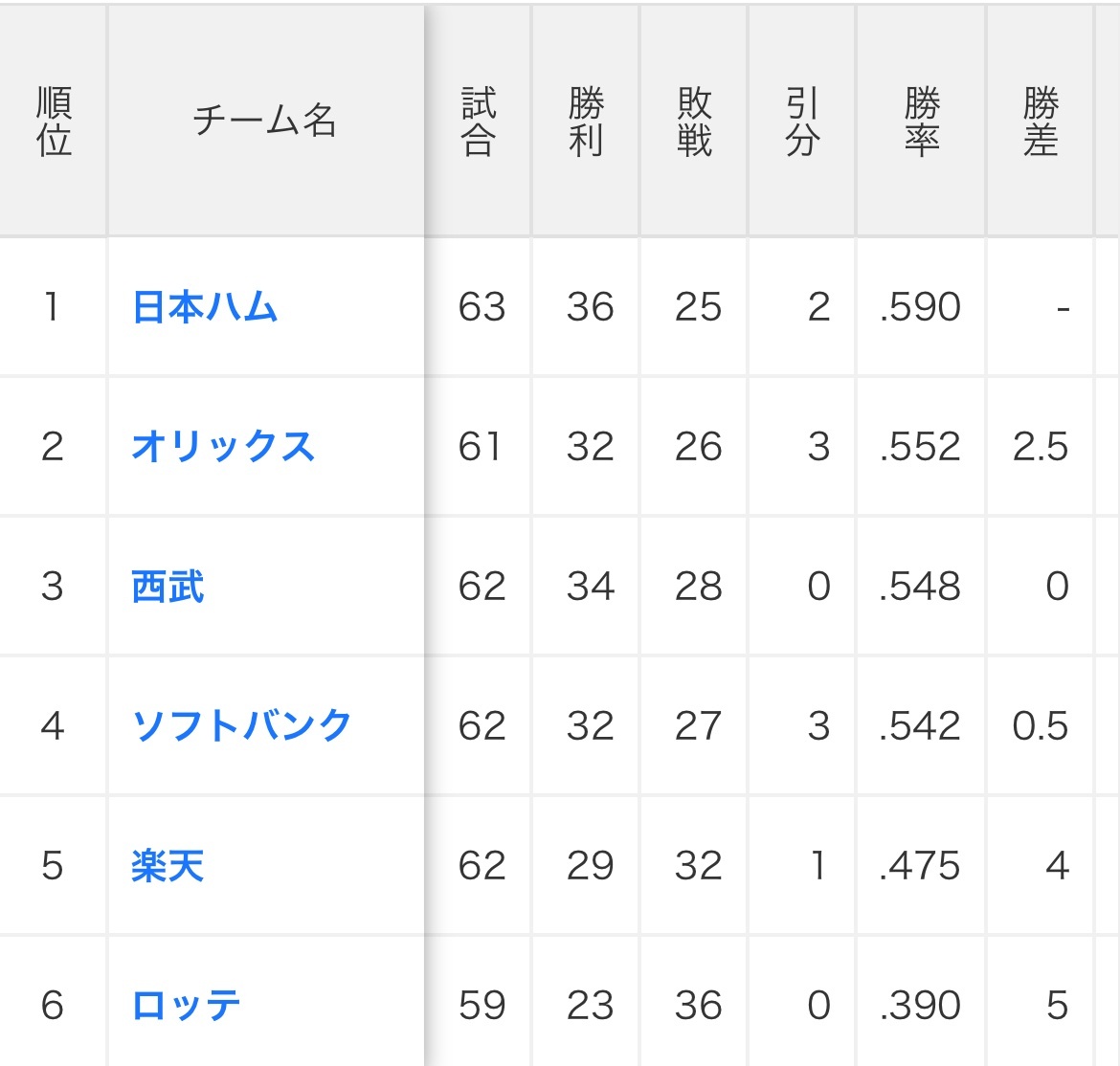The image size is (1120, 1066).
Task: Select the 試合 column header
Action: click(478, 121)
